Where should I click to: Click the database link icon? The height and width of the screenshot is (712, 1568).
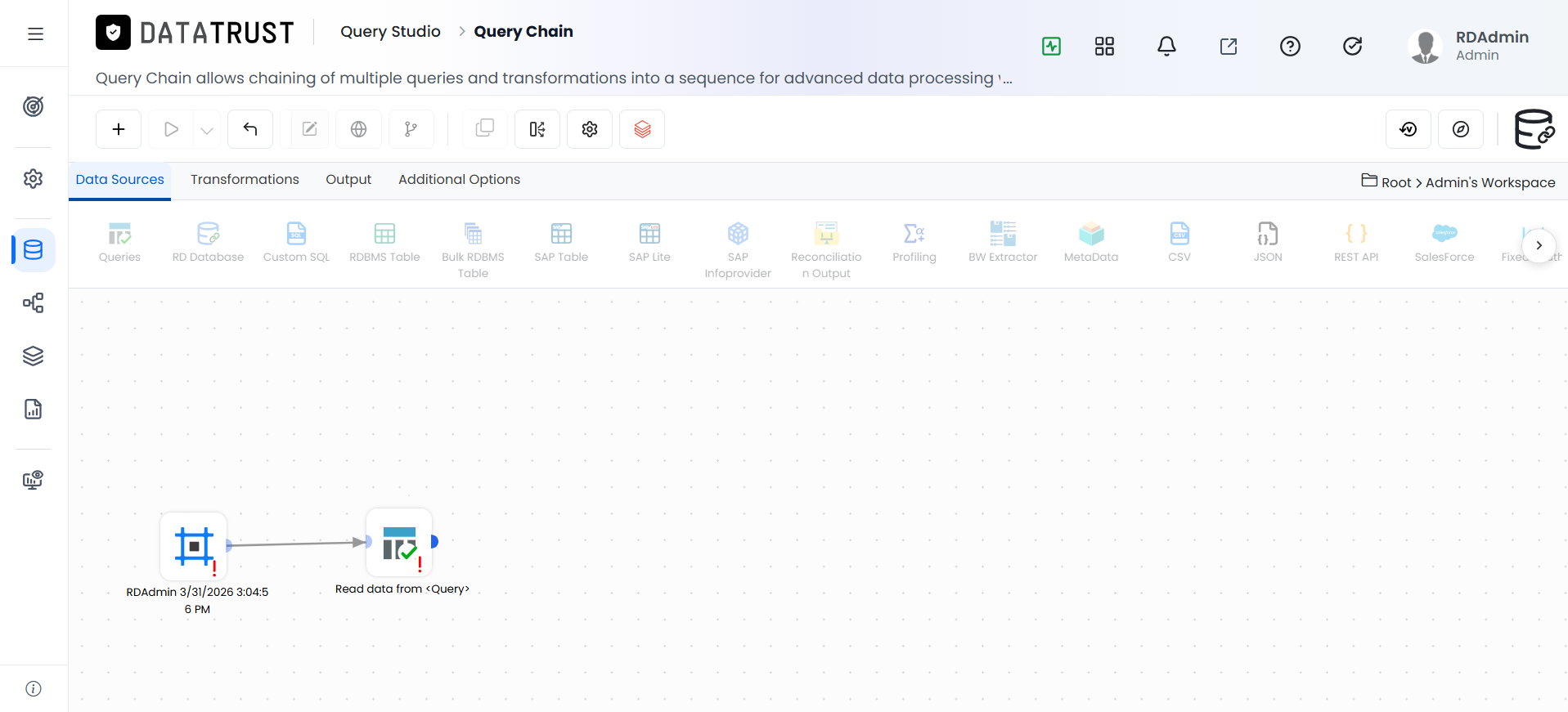point(1534,129)
